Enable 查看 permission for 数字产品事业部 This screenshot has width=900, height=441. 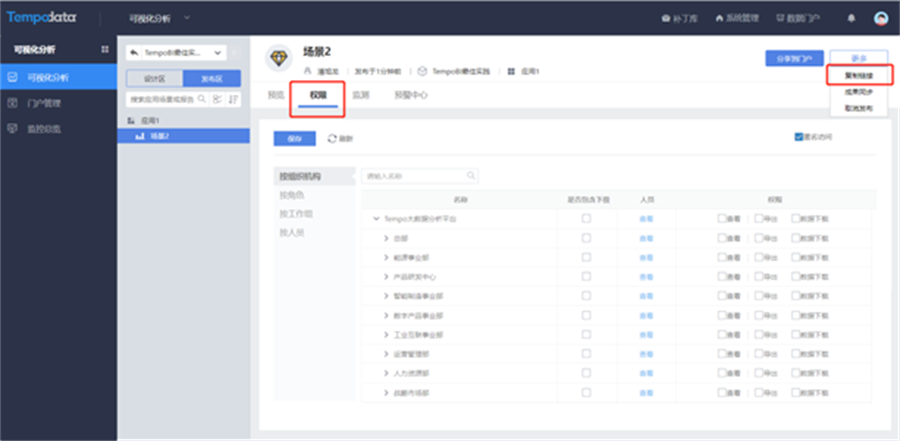click(722, 315)
